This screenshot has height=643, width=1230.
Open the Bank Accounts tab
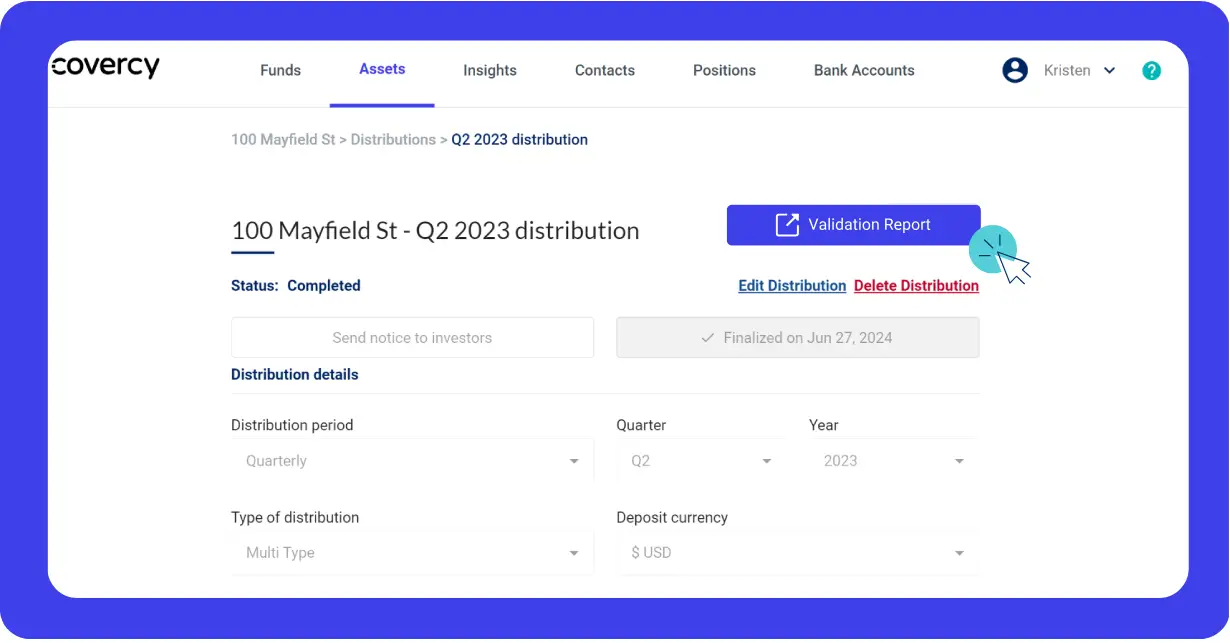[864, 70]
